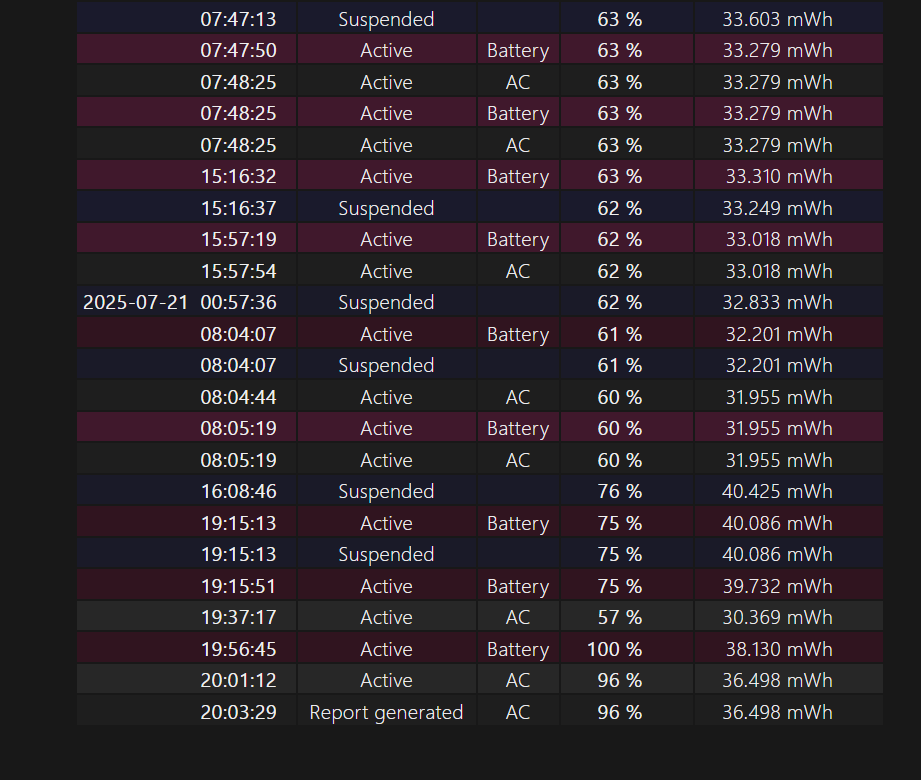Viewport: 921px width, 780px height.
Task: Click the 30.369 mWh value
Action: click(778, 617)
